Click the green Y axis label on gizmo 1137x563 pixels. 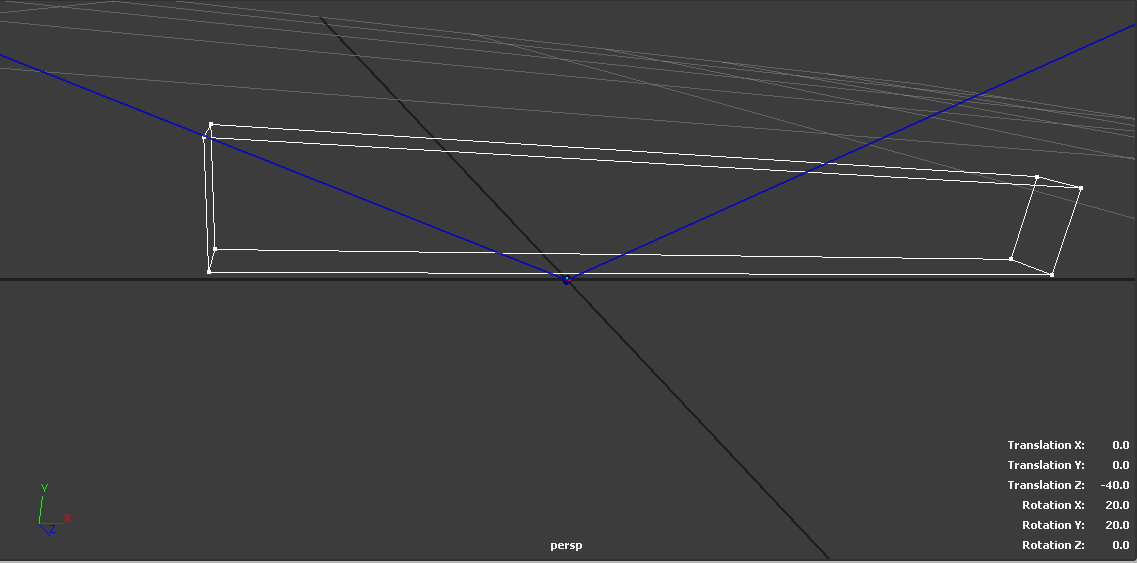[44, 488]
